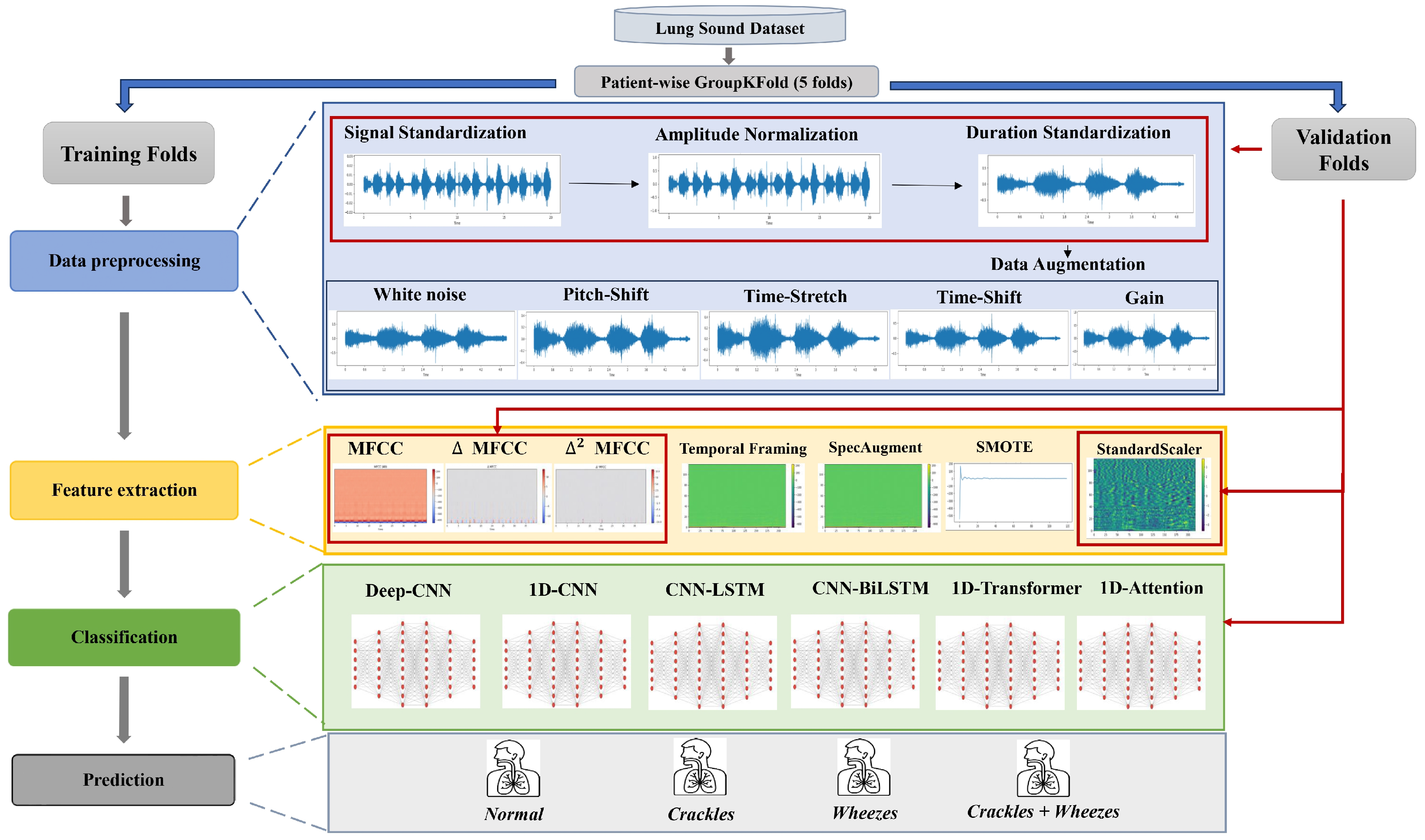Select the Prediction block
This screenshot has width=1425, height=840.
pos(123,780)
